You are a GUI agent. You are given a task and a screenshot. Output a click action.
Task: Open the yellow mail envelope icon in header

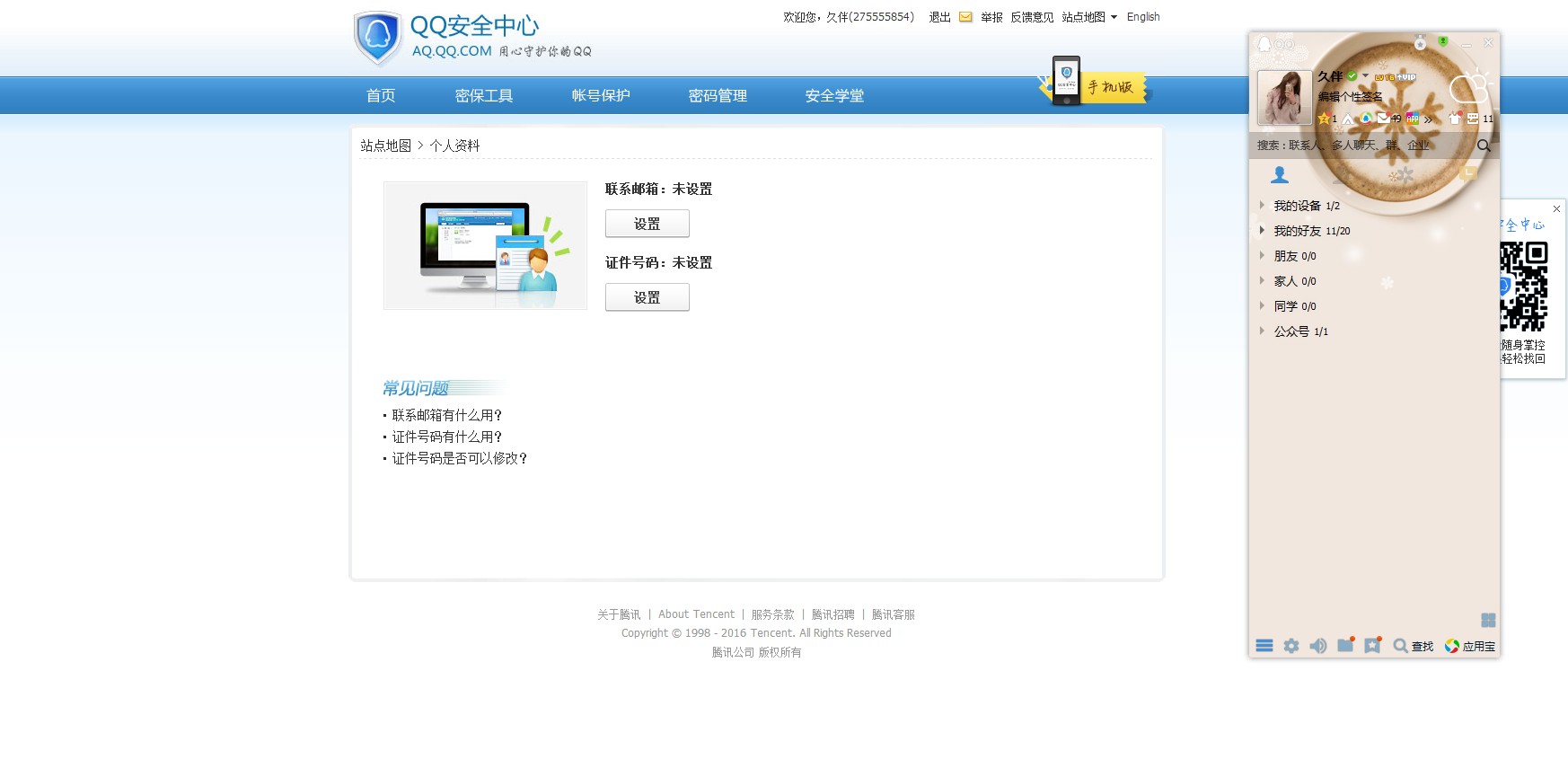coord(965,17)
